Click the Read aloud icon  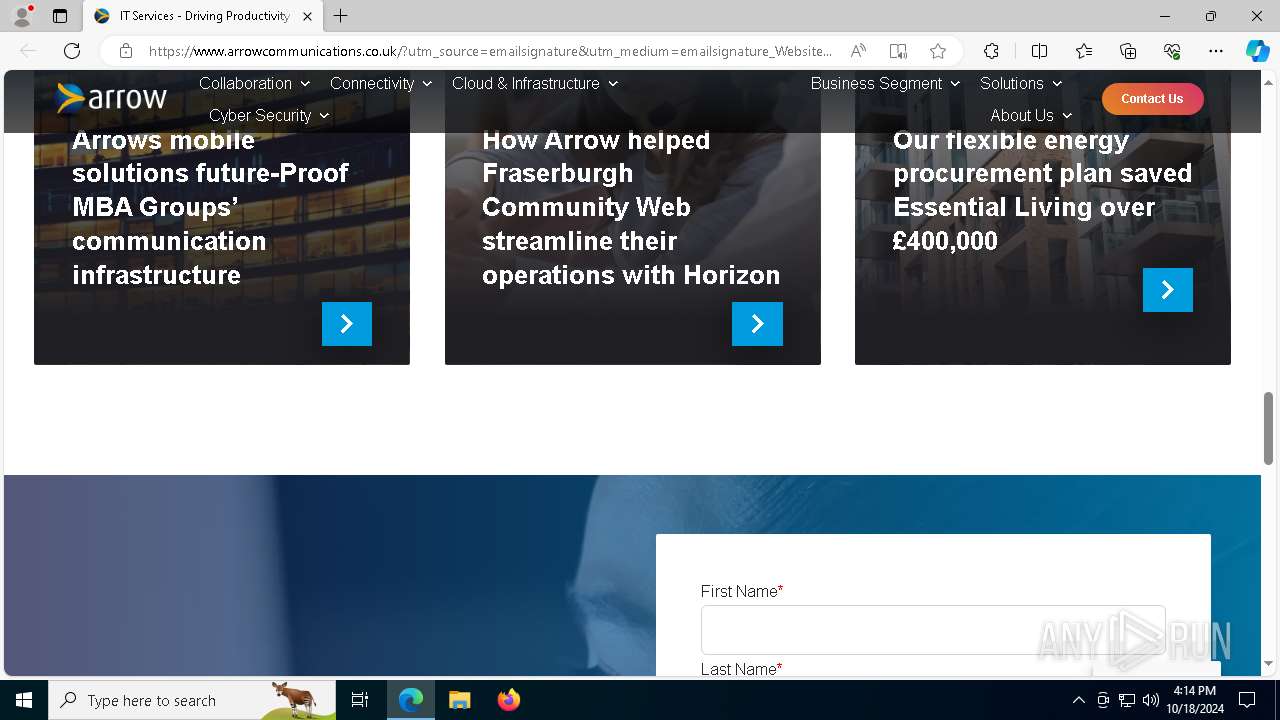[858, 51]
